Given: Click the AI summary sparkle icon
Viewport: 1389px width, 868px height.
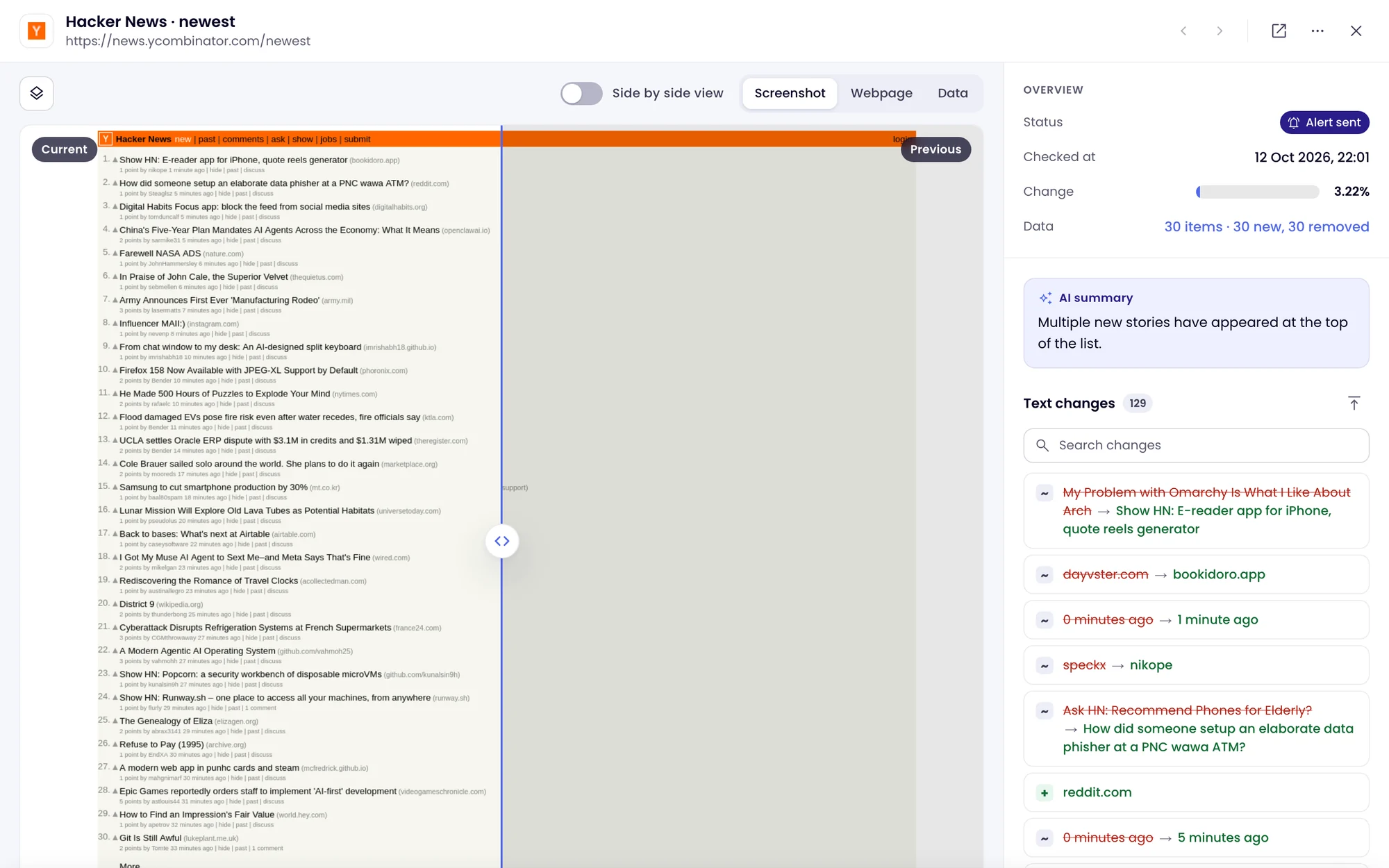Looking at the screenshot, I should point(1045,298).
